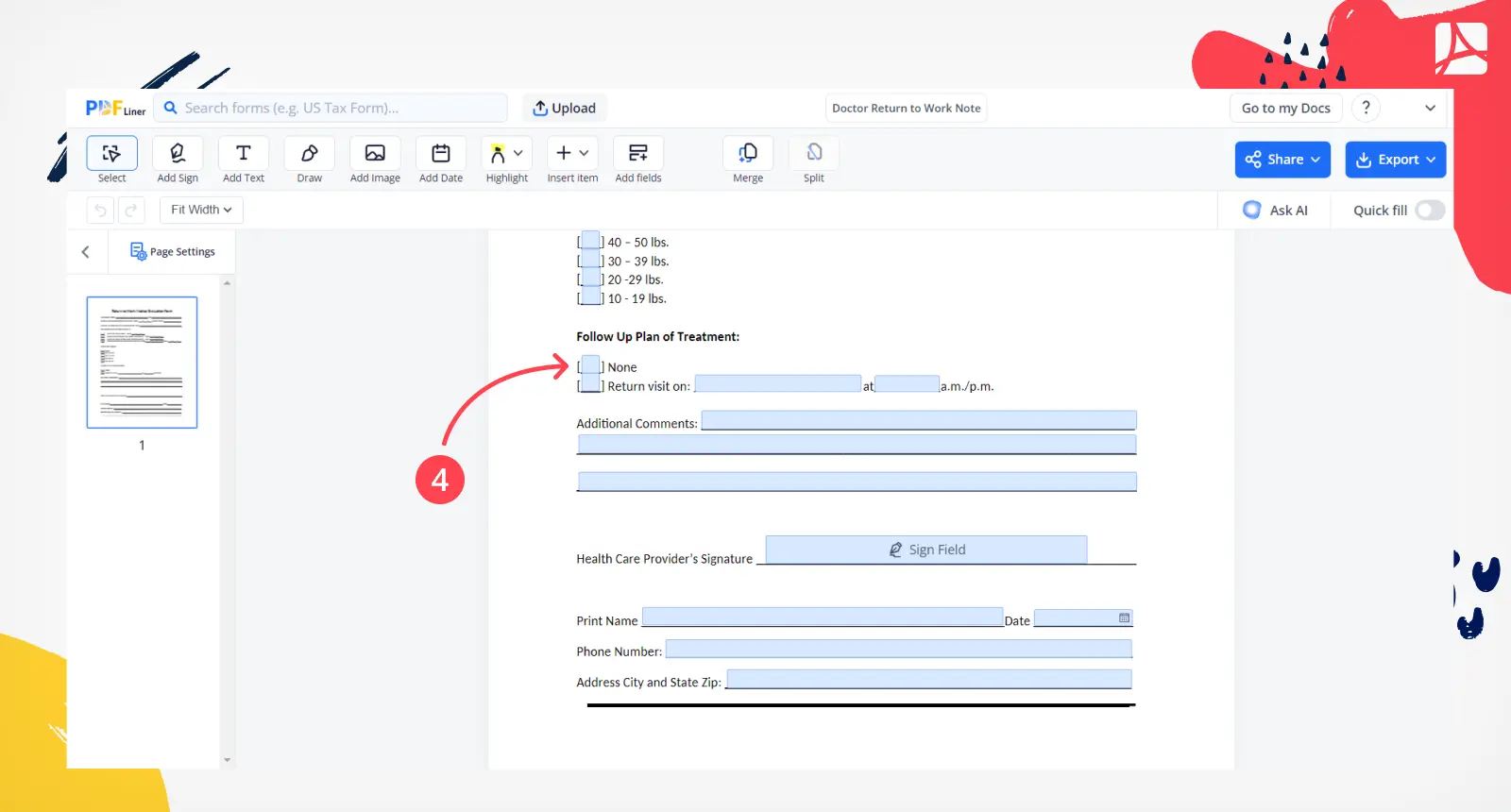Open the help question mark icon
The image size is (1511, 812).
[x=1366, y=108]
